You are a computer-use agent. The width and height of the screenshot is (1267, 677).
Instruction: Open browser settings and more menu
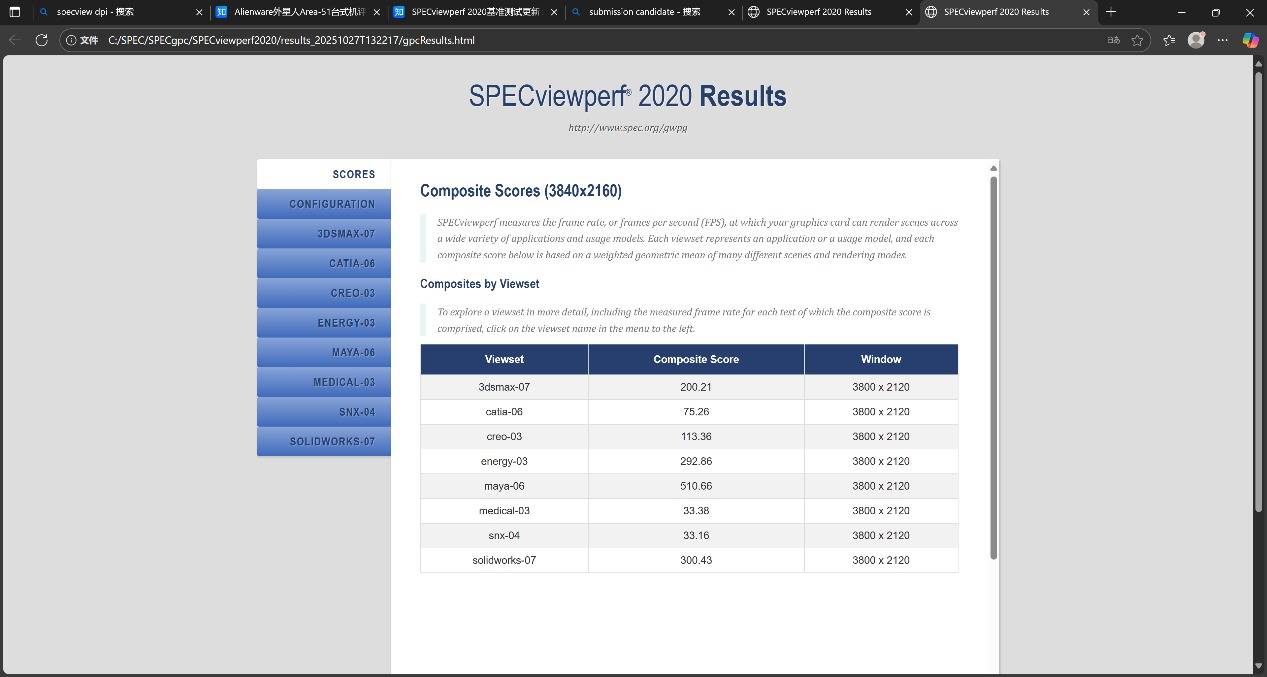pos(1223,40)
